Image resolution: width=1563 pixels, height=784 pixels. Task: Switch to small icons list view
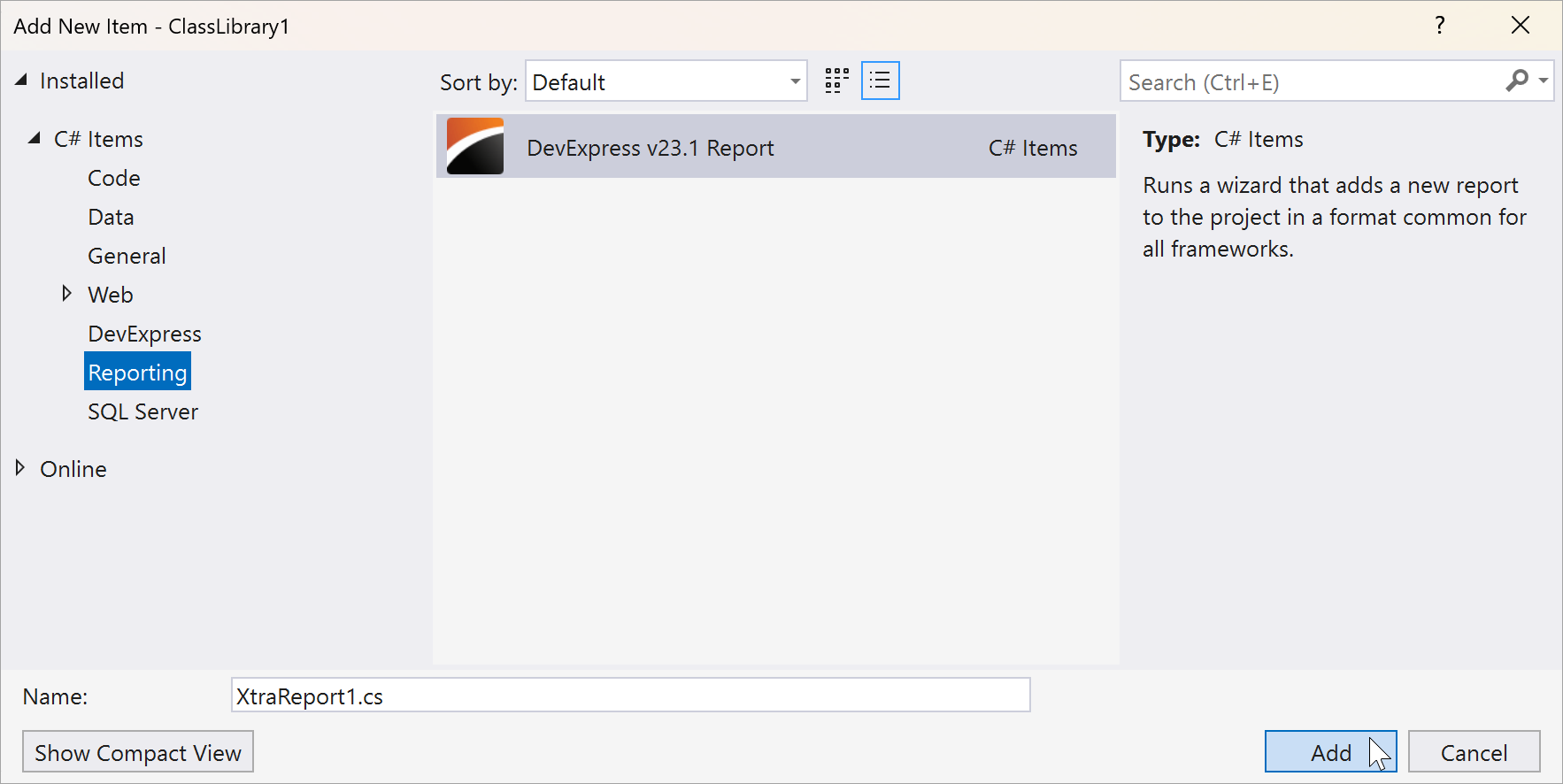coord(881,81)
